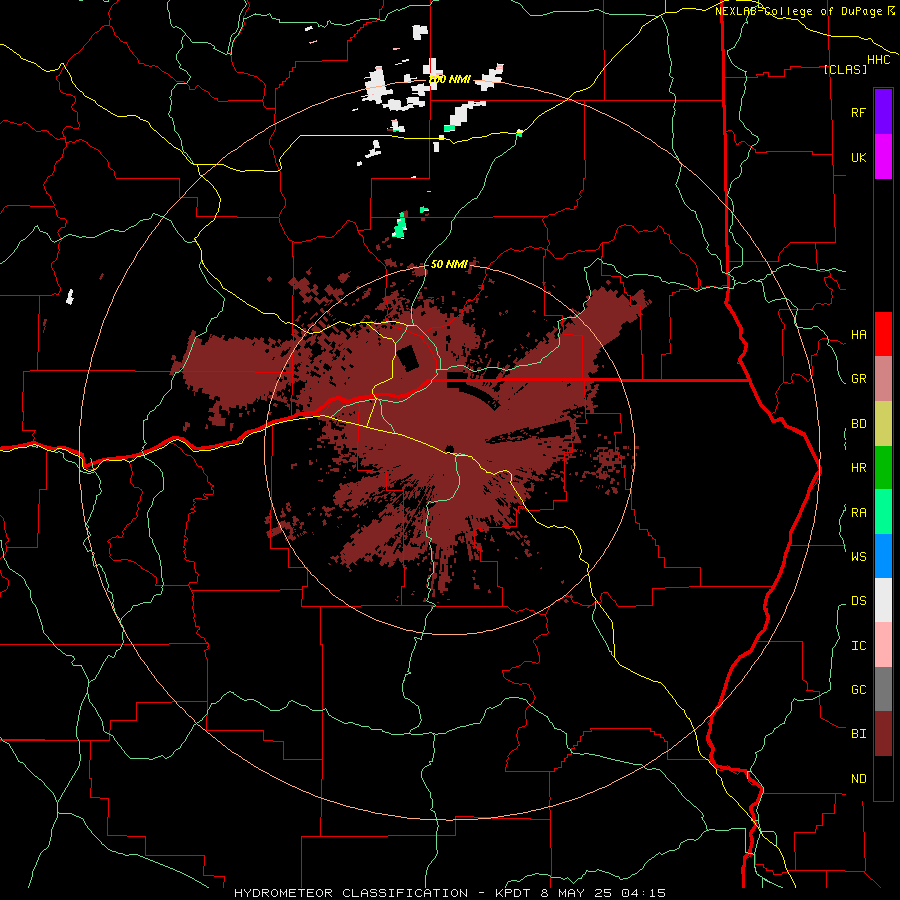Click the HA legend label
The height and width of the screenshot is (900, 900).
tap(858, 335)
